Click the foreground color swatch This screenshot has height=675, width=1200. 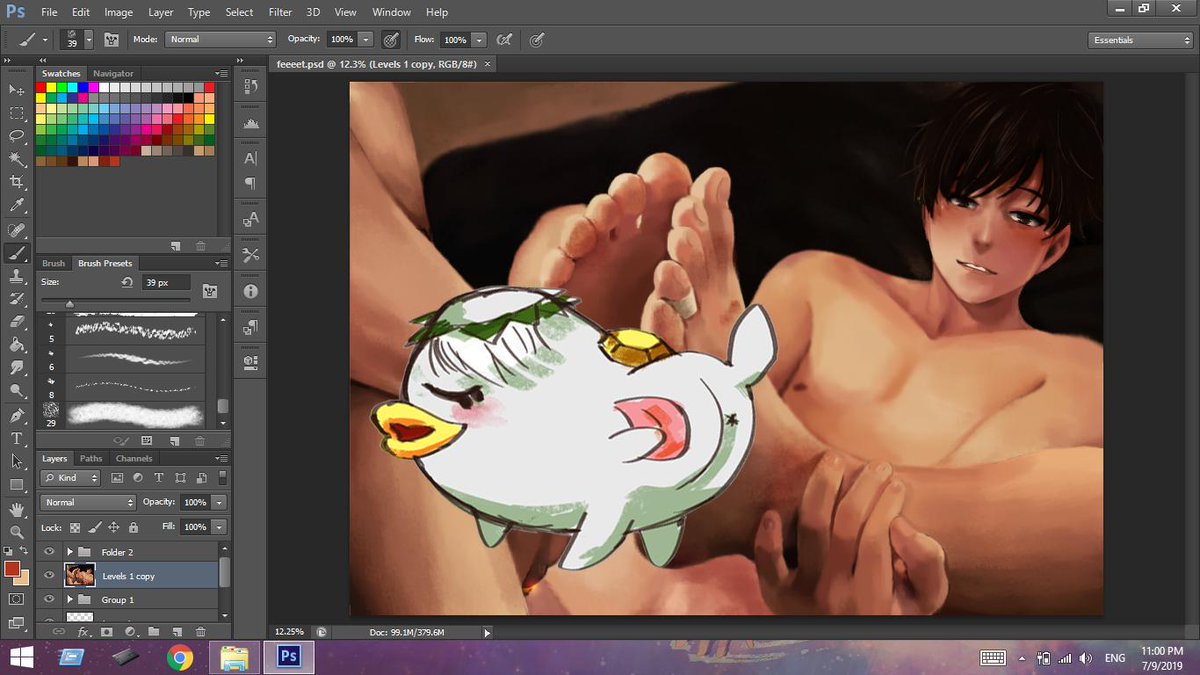point(12,568)
